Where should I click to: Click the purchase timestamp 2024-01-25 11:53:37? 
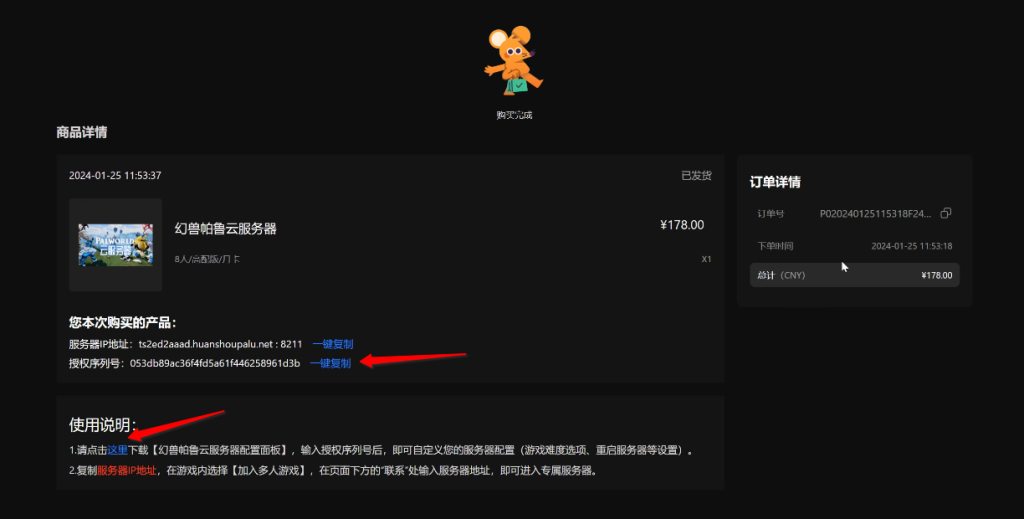115,175
